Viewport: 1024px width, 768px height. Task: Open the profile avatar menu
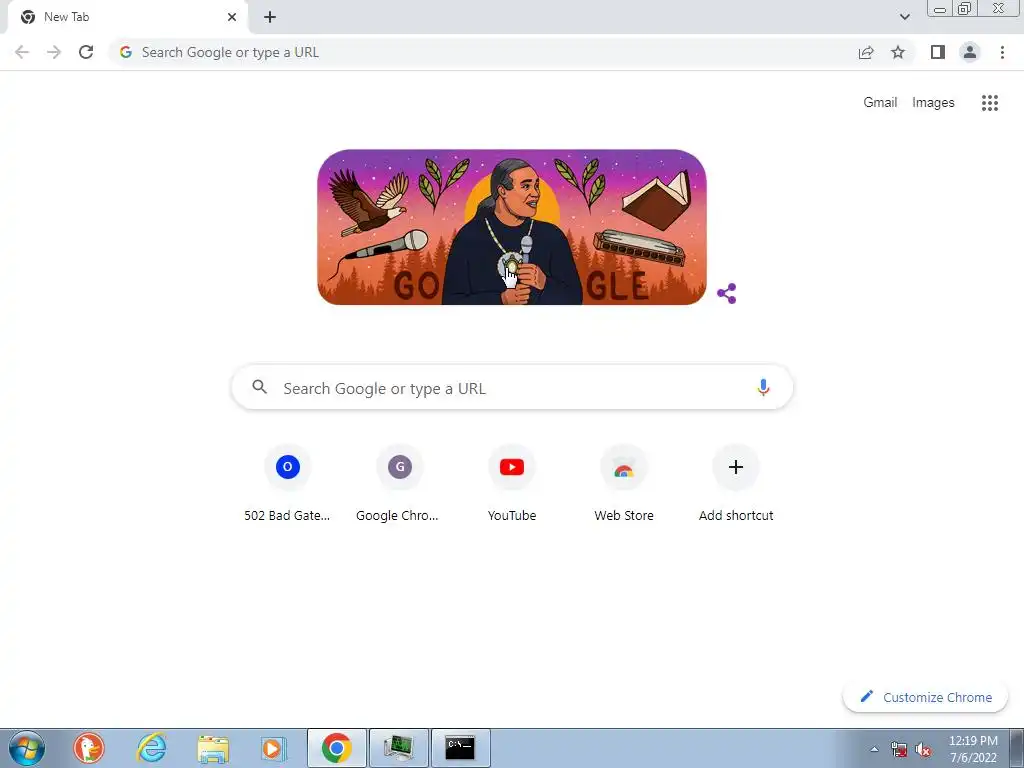(970, 52)
